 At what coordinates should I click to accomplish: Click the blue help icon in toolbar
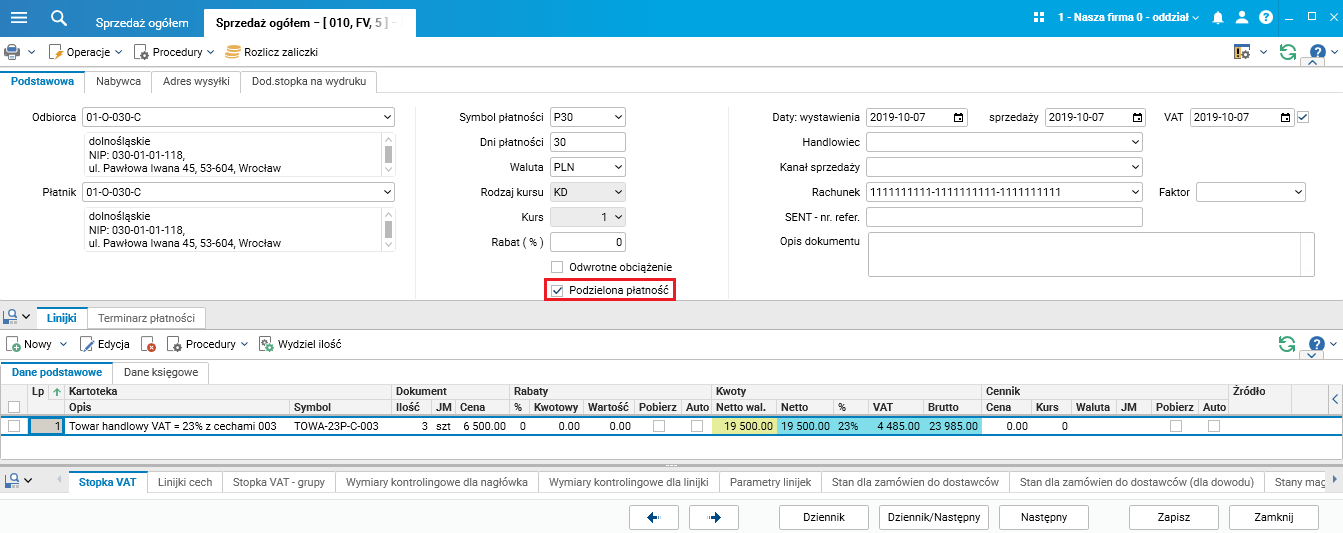tap(1317, 51)
